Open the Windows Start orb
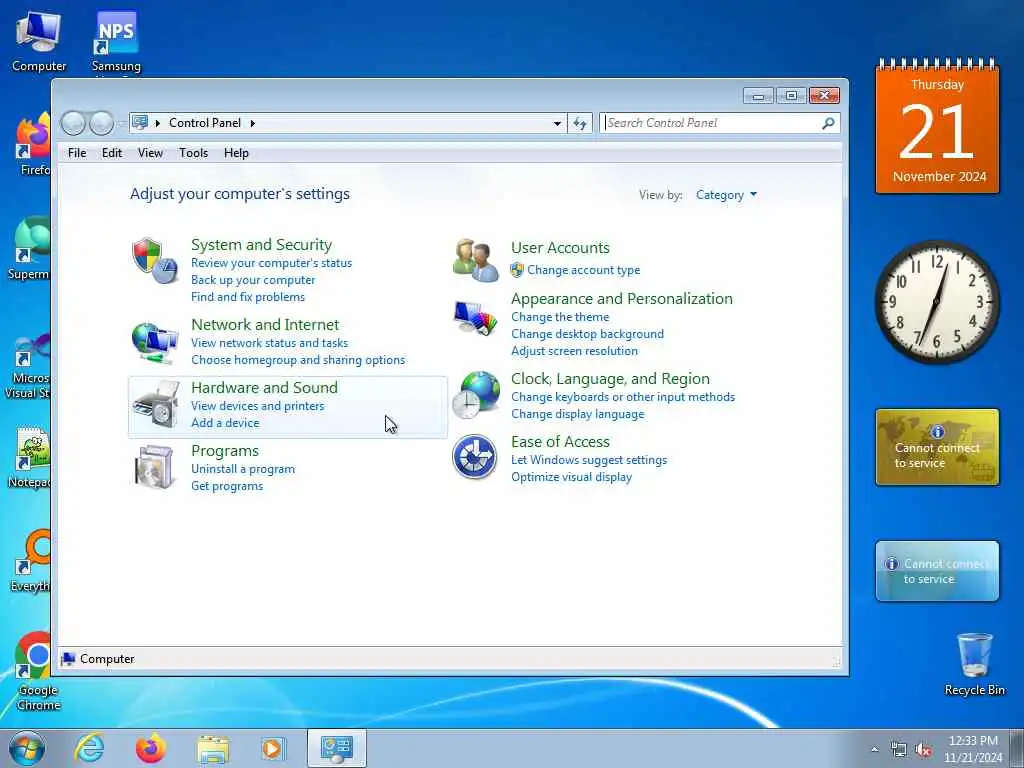Image resolution: width=1024 pixels, height=768 pixels. click(x=27, y=748)
